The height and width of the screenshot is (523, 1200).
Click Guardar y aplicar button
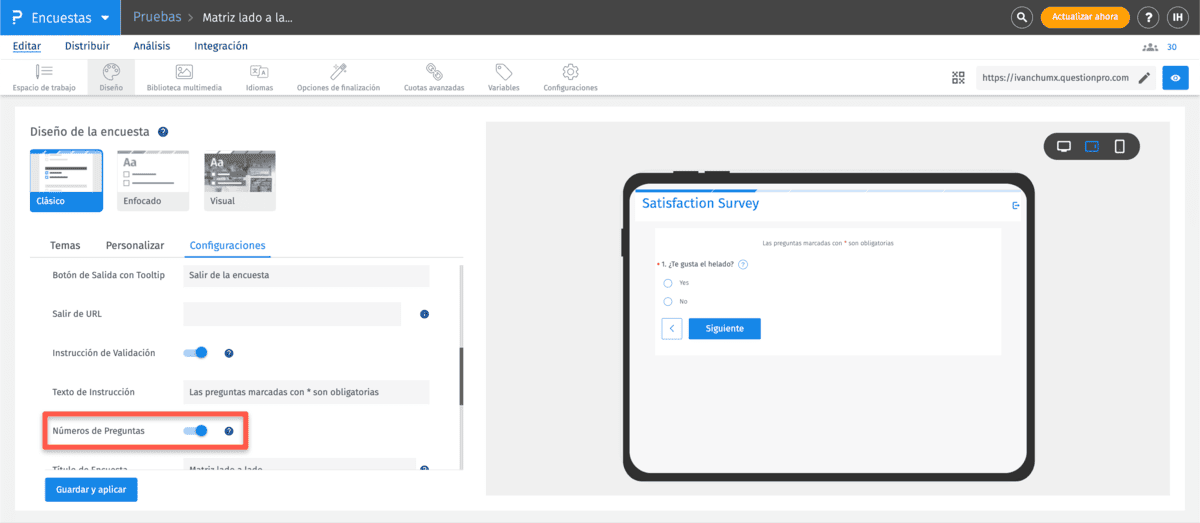pos(91,489)
